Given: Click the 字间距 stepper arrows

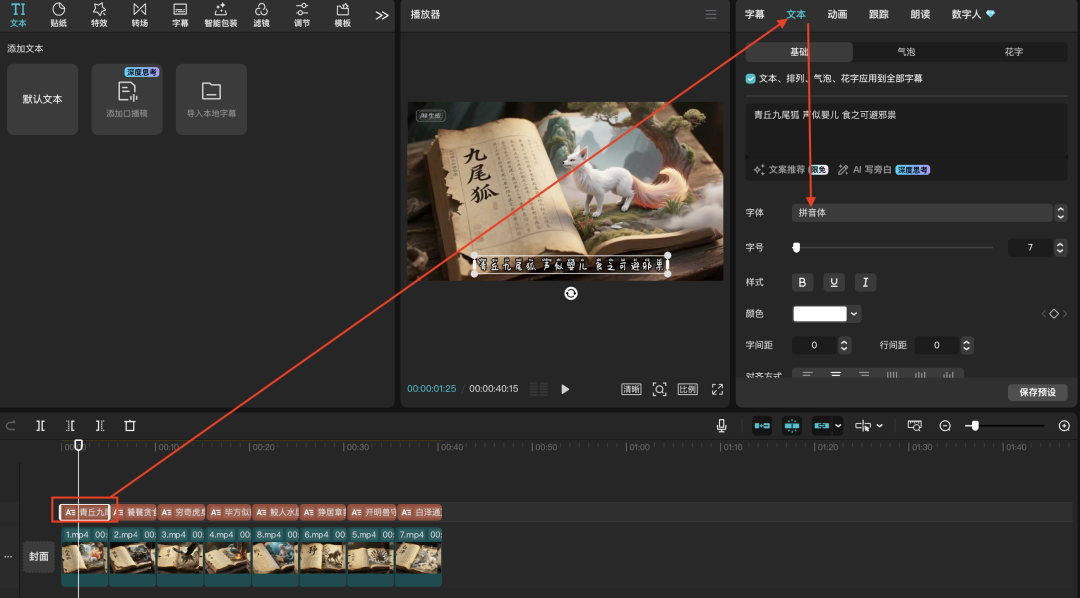Looking at the screenshot, I should (x=844, y=345).
